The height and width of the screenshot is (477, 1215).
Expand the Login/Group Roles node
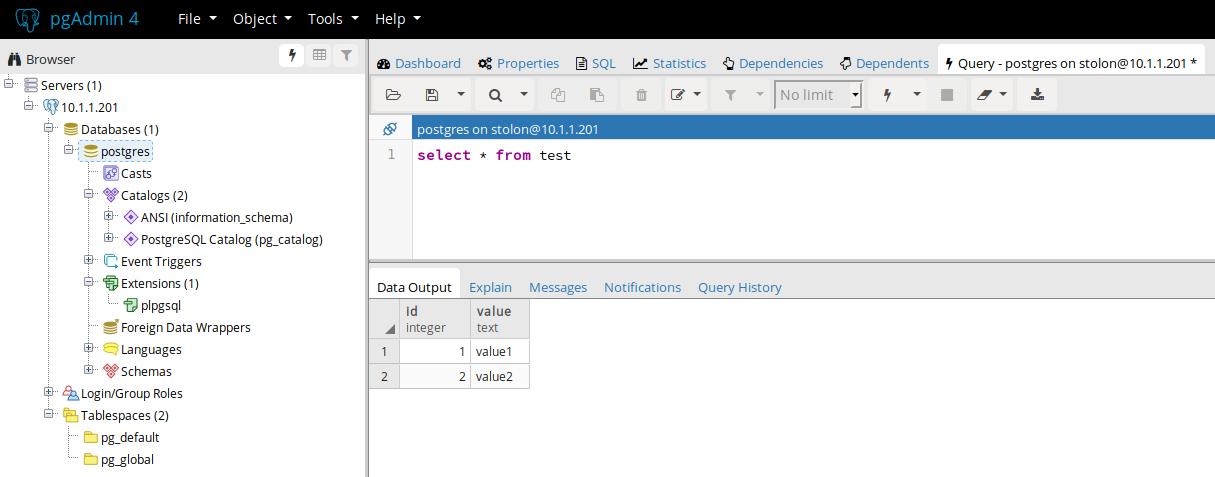tap(49, 392)
